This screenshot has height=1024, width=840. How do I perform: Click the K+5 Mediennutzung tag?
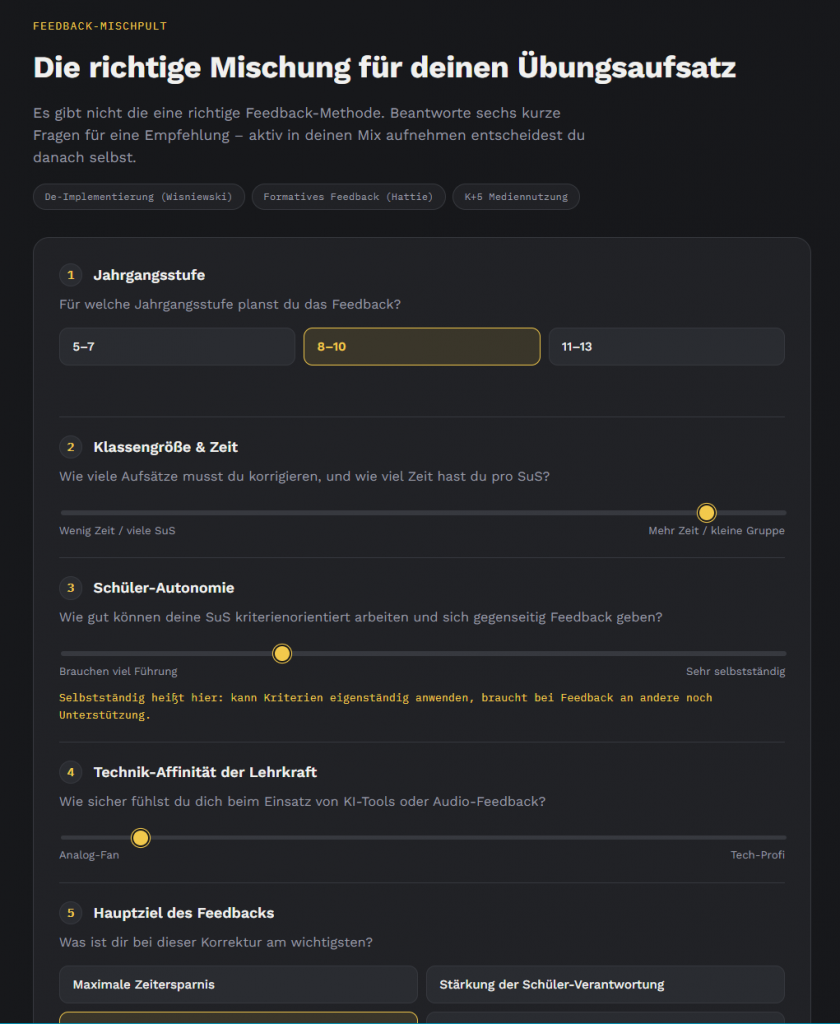(516, 197)
